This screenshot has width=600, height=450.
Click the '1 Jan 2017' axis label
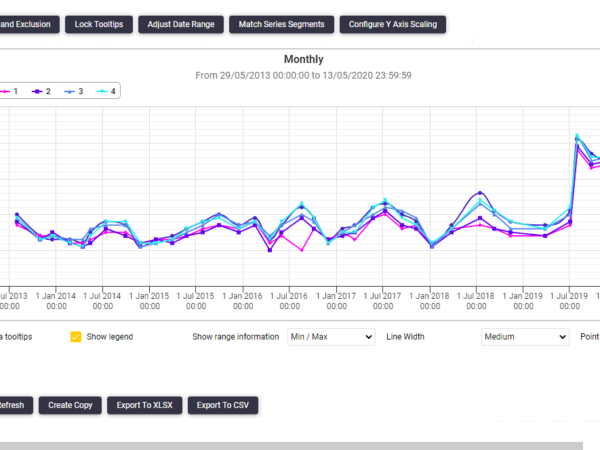point(336,301)
